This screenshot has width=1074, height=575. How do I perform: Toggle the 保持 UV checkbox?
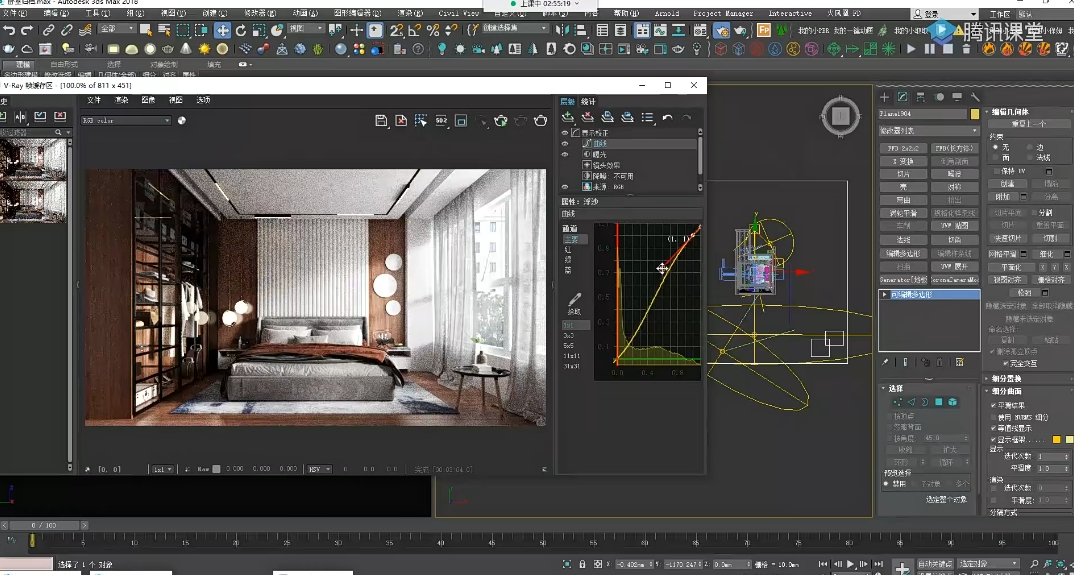(995, 171)
